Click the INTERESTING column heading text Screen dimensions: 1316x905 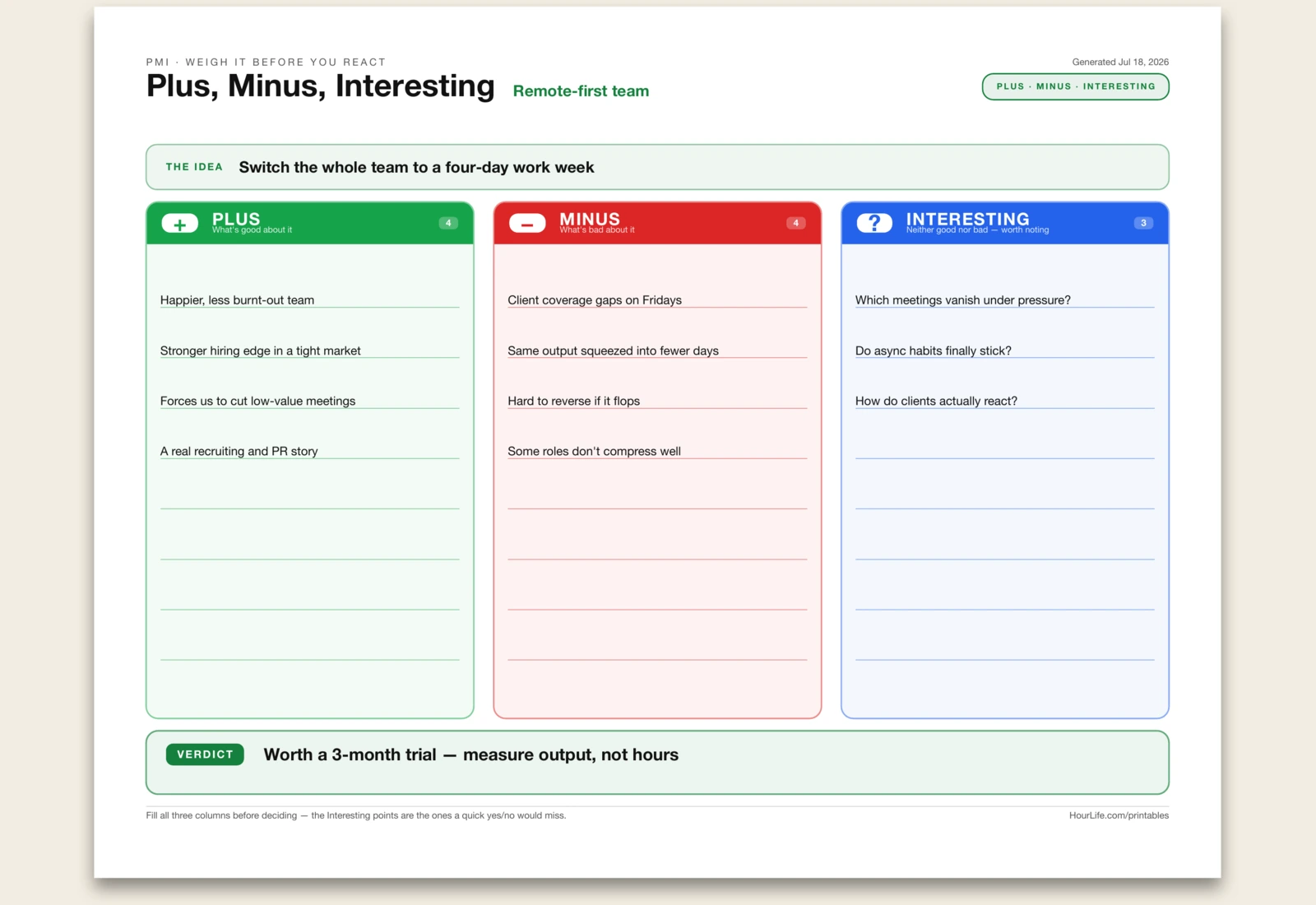coord(968,219)
